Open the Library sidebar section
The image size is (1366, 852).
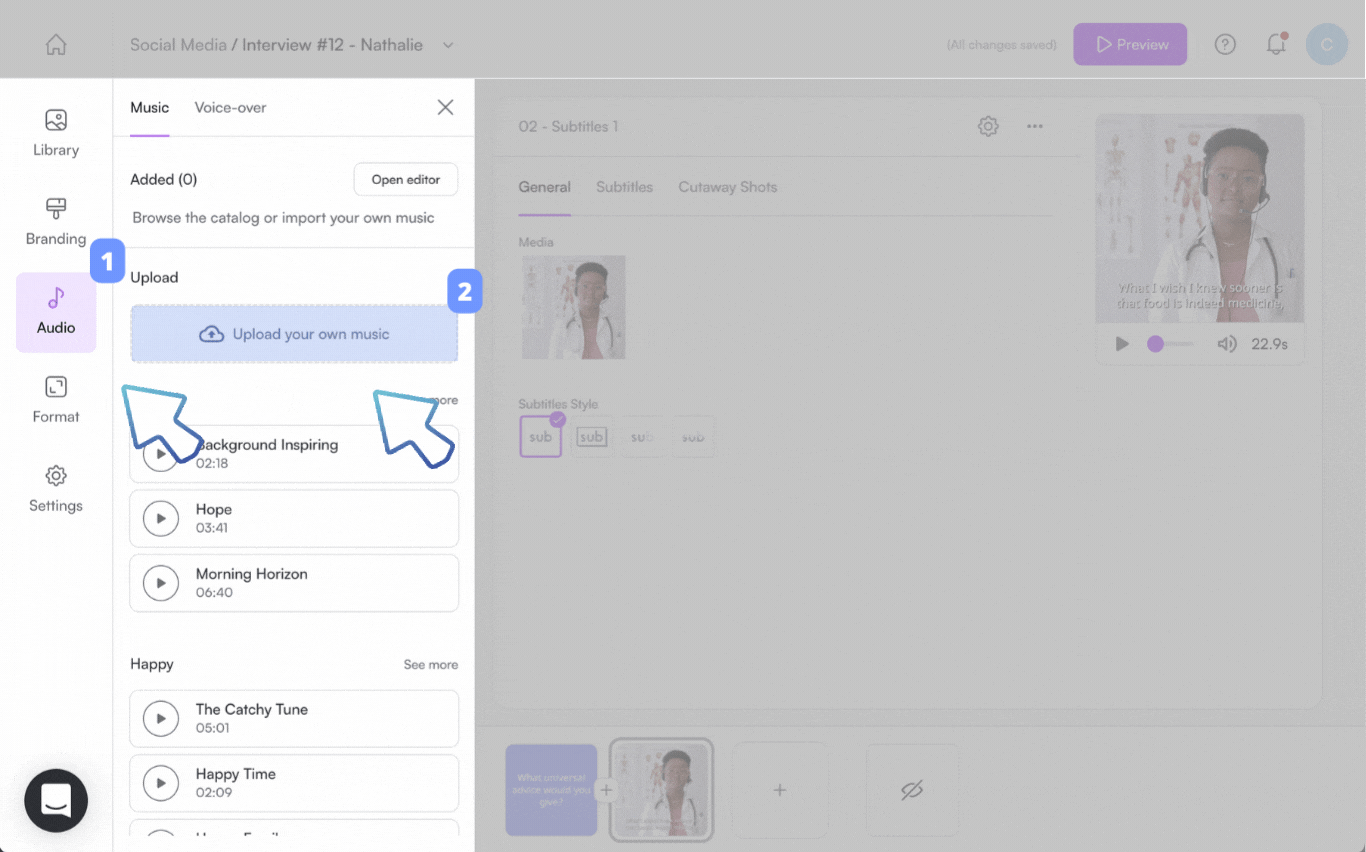coord(56,133)
